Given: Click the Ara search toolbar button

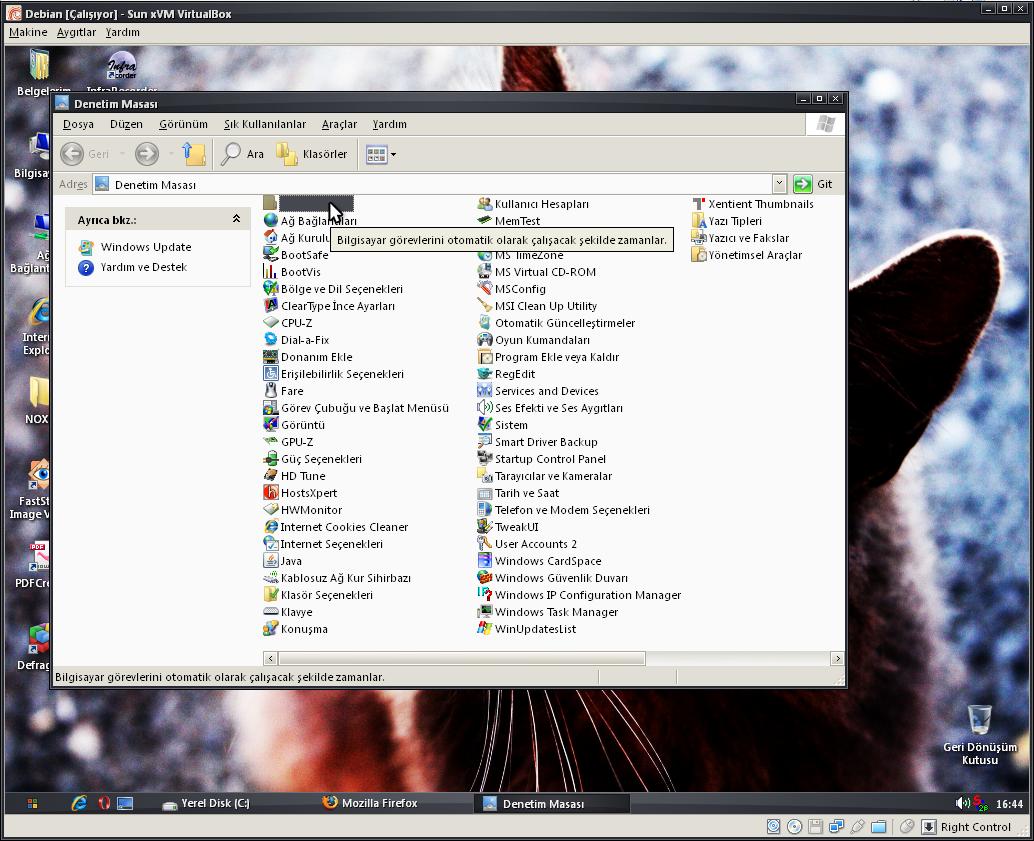Looking at the screenshot, I should [242, 154].
